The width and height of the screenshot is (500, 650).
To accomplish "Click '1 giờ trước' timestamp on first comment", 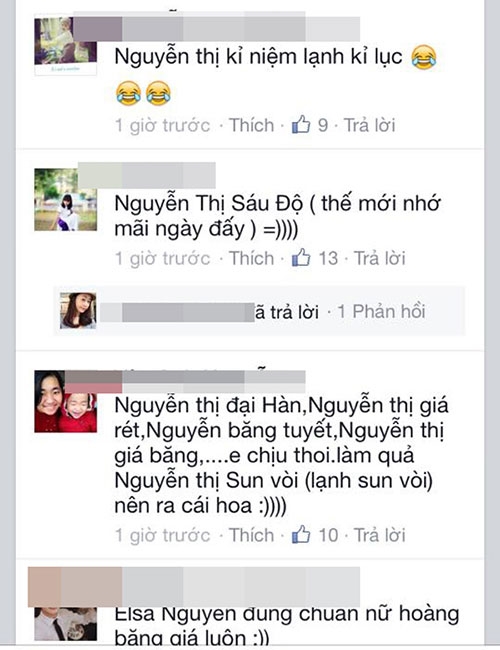I will pyautogui.click(x=163, y=126).
